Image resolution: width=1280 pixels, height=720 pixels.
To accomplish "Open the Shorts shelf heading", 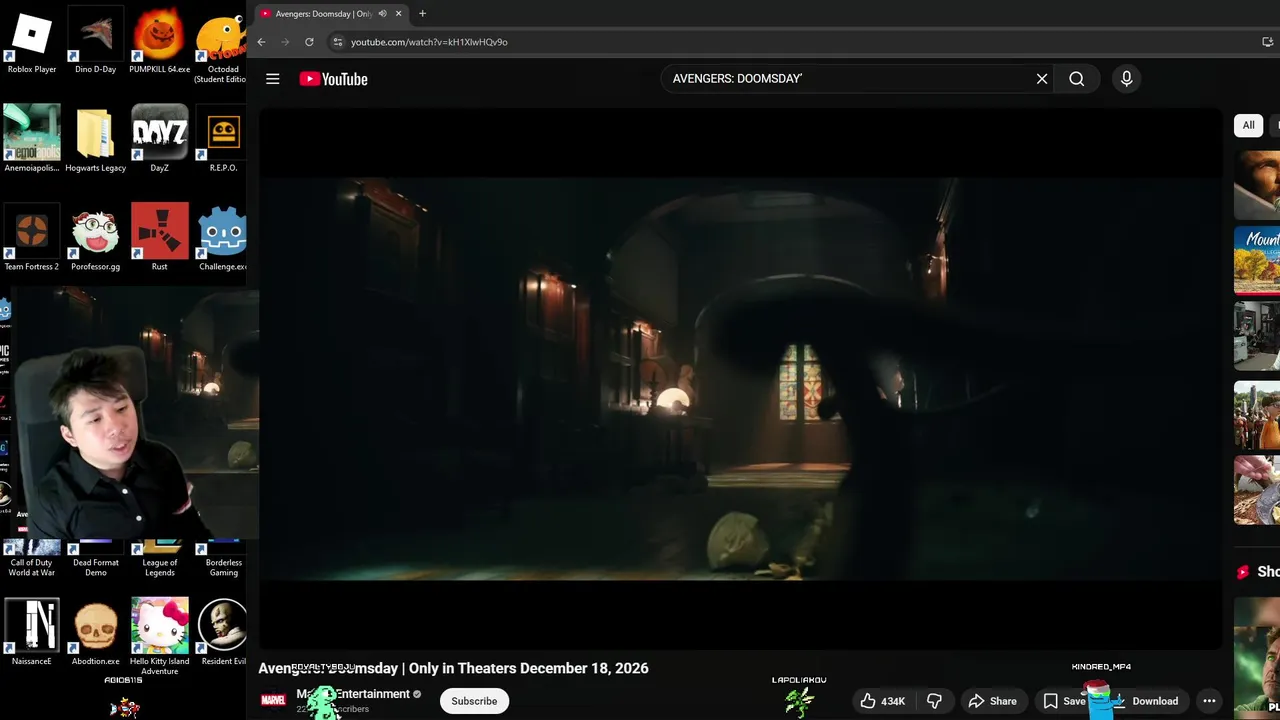I will coord(1258,572).
